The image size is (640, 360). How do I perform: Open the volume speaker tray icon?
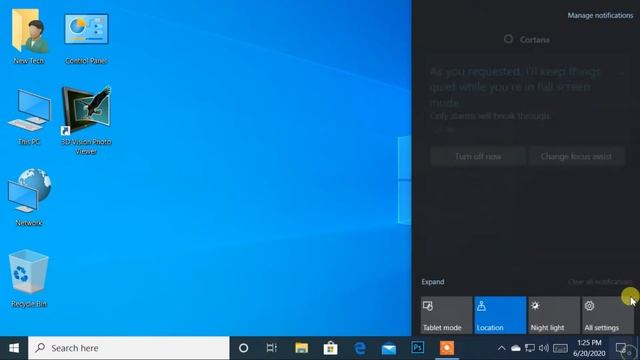click(x=544, y=348)
